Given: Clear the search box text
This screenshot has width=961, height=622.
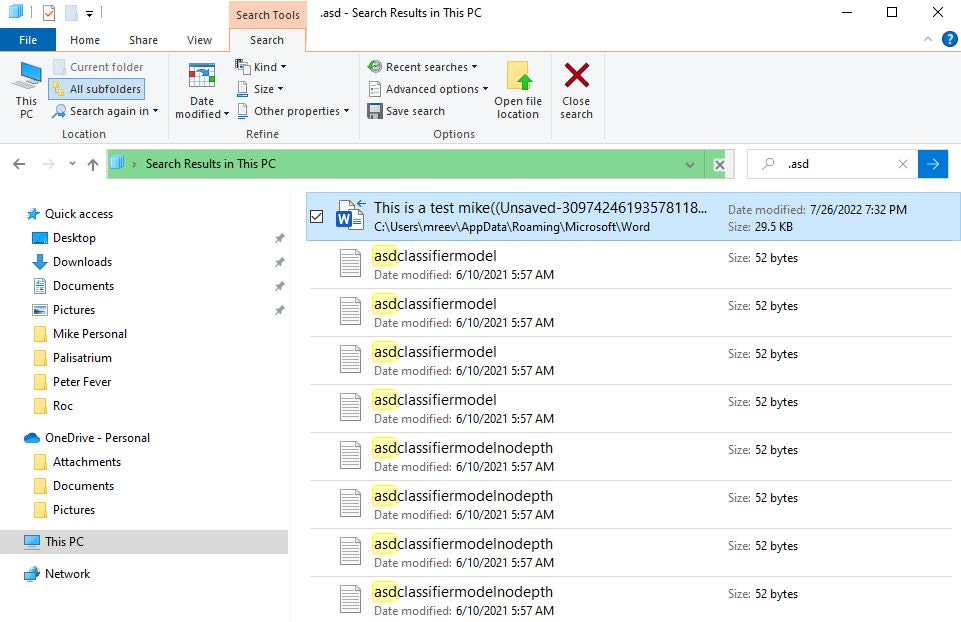Looking at the screenshot, I should click(x=903, y=164).
